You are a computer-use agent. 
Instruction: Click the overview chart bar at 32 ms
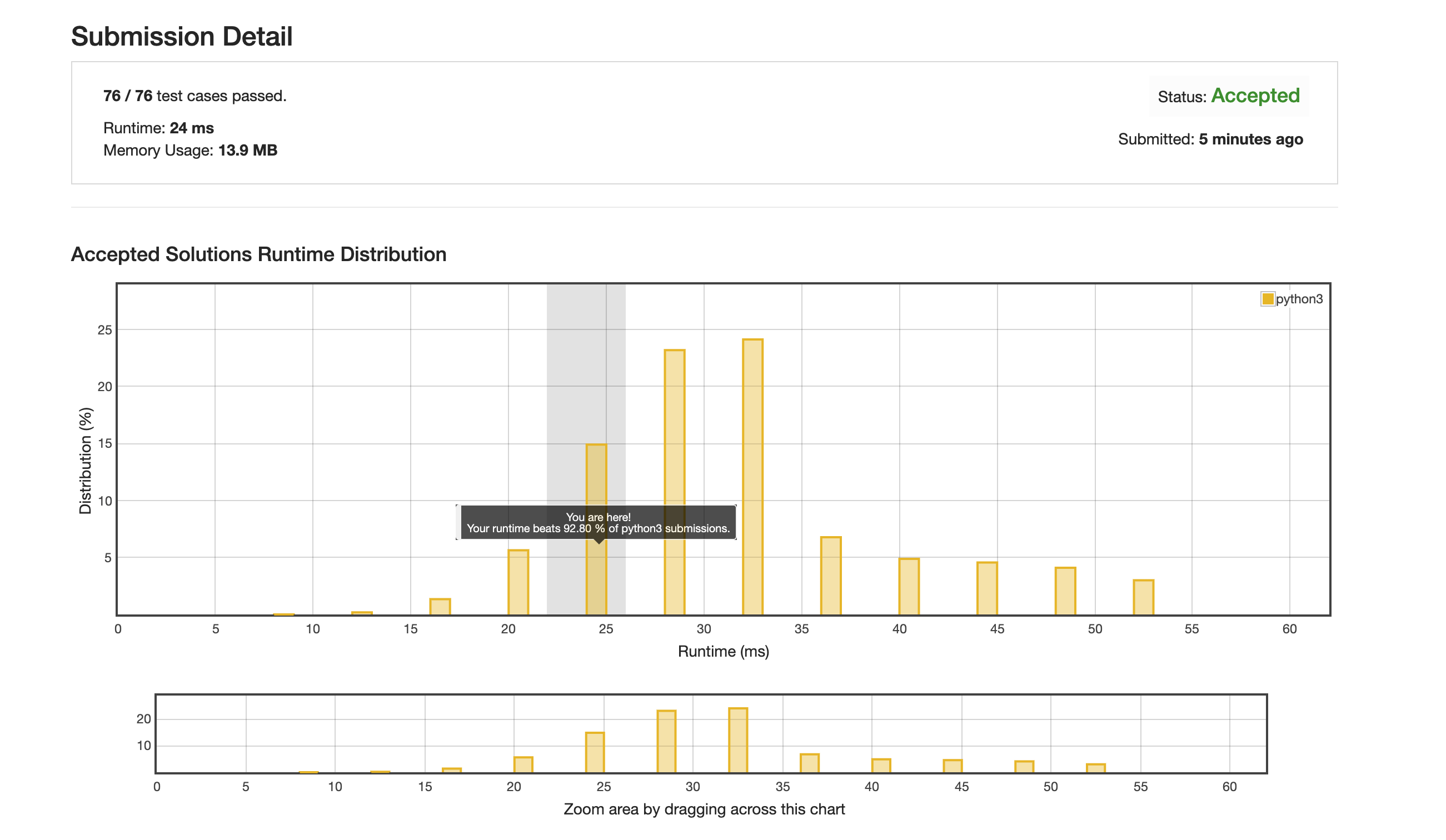click(738, 740)
